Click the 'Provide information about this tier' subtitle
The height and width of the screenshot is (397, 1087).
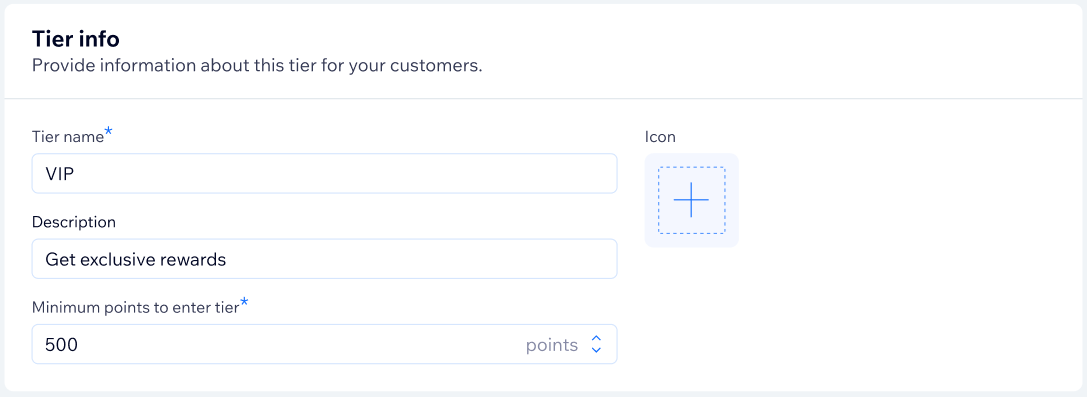[x=256, y=67]
